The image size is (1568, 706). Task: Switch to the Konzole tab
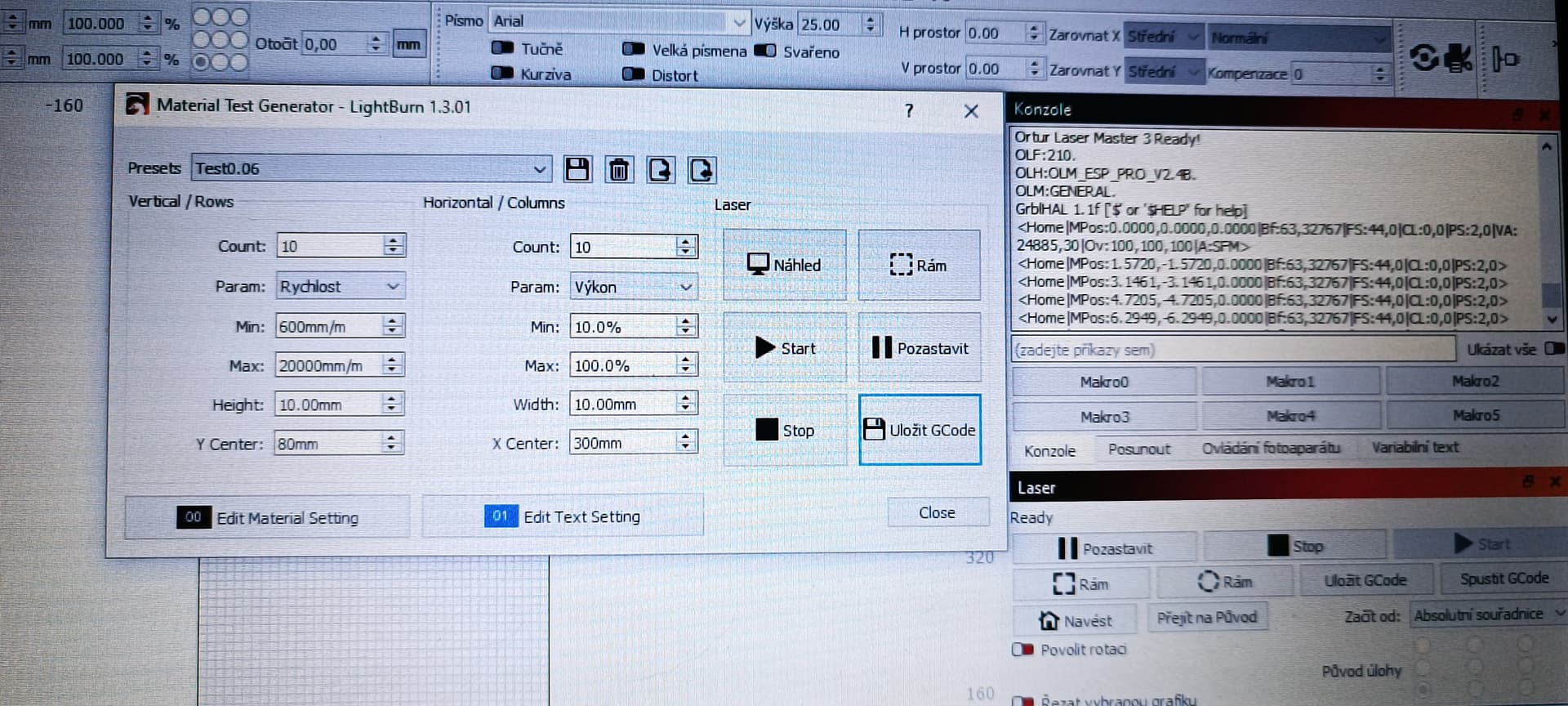point(1049,450)
